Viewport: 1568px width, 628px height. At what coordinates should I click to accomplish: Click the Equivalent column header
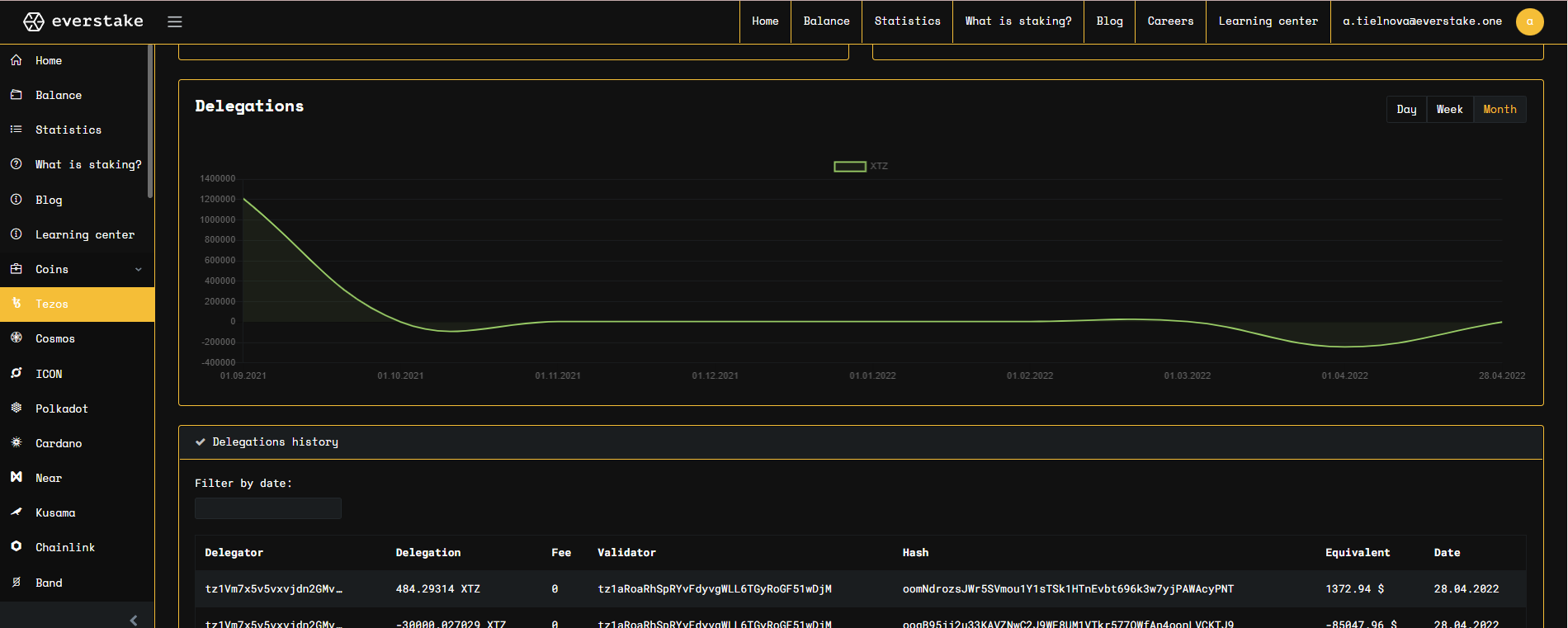coord(1358,553)
